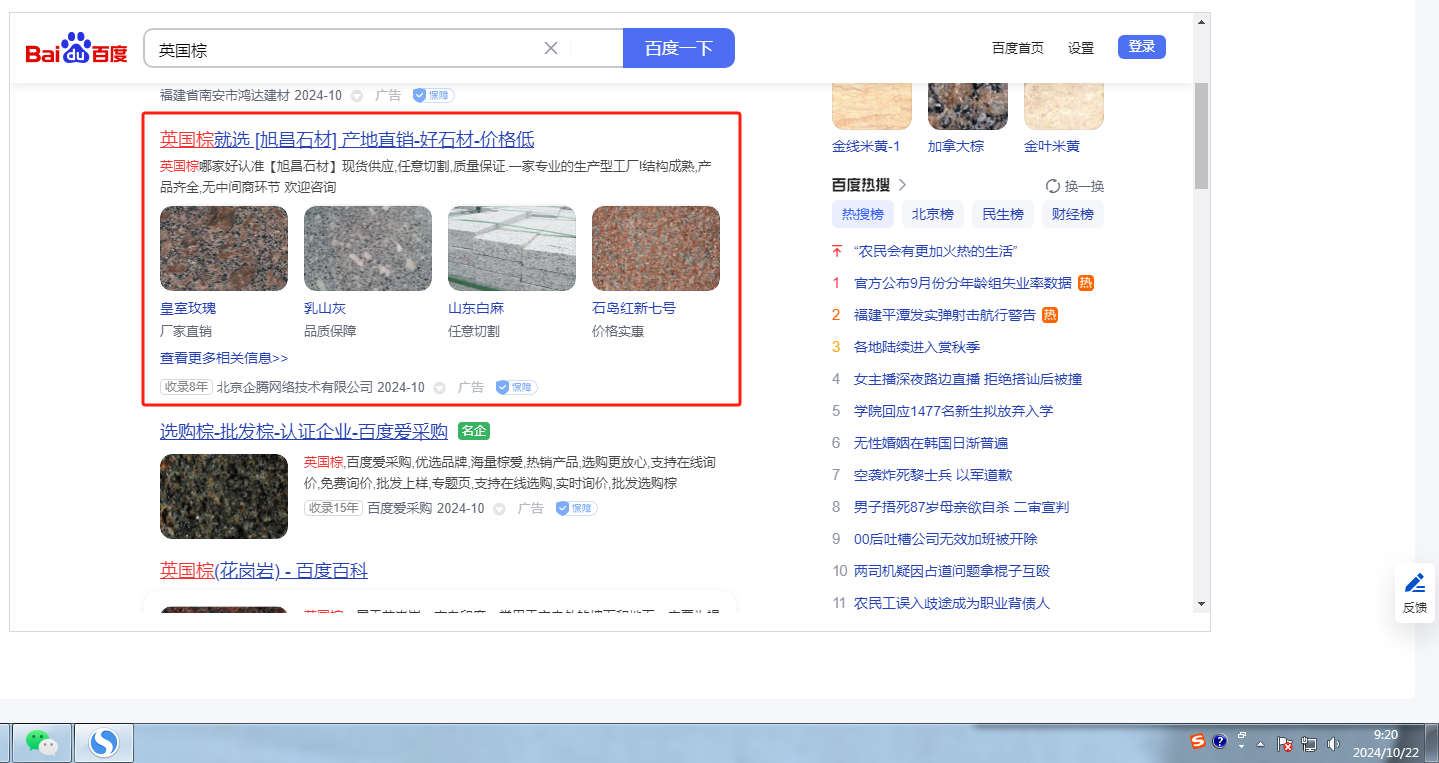
Task: Open 选购棕-批发棕-认证企业-百度爱采购 result
Action: [x=304, y=432]
